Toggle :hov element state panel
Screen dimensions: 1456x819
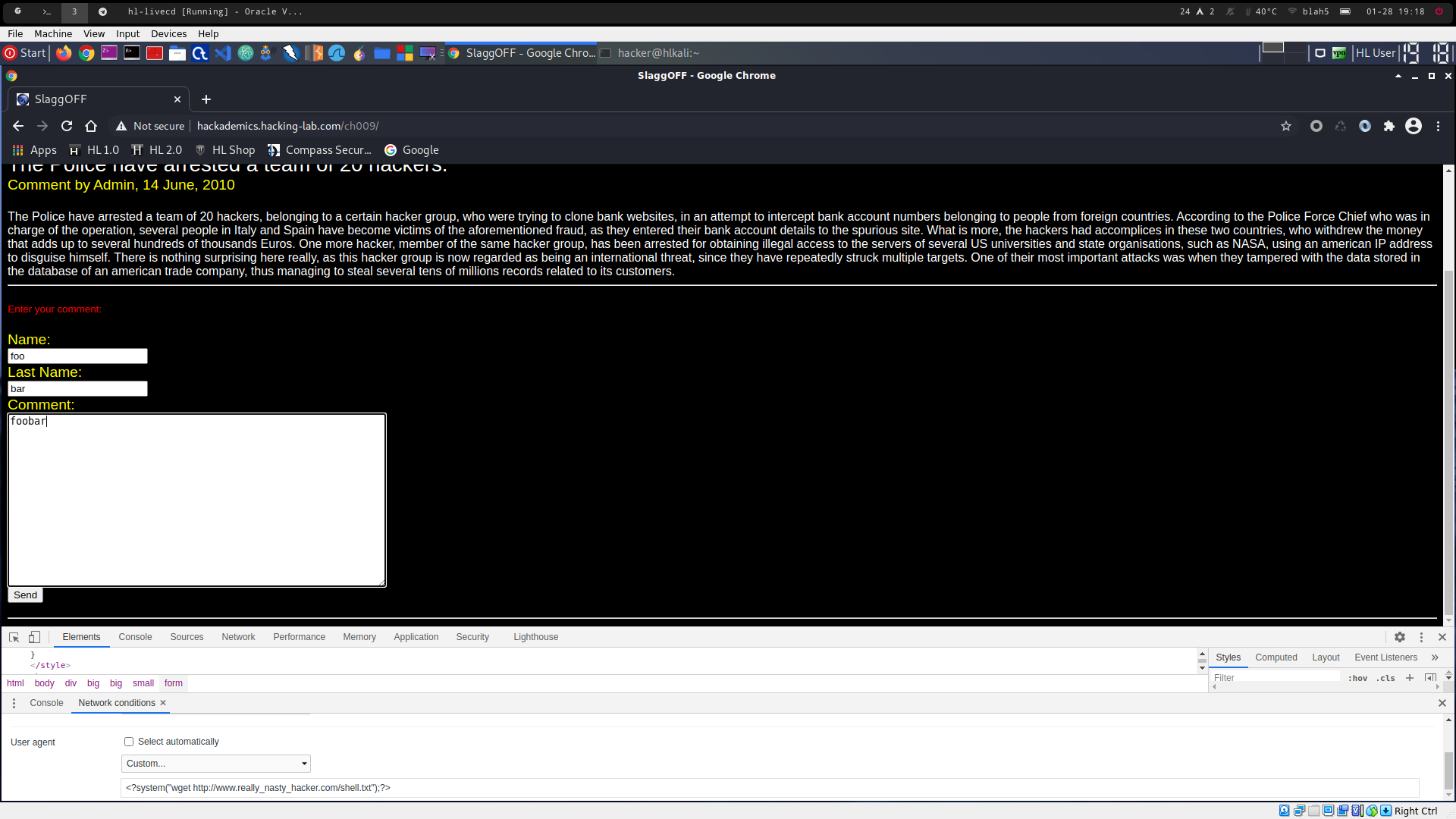click(x=1357, y=678)
